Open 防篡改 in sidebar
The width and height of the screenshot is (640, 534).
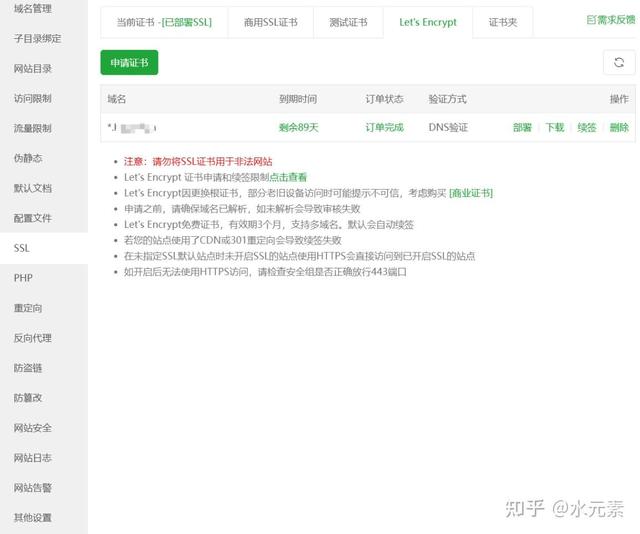coord(28,398)
